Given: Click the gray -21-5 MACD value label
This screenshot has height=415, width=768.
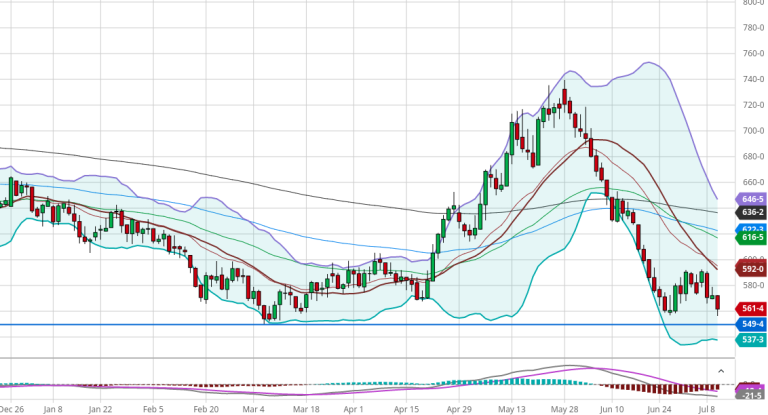Looking at the screenshot, I should 752,398.
